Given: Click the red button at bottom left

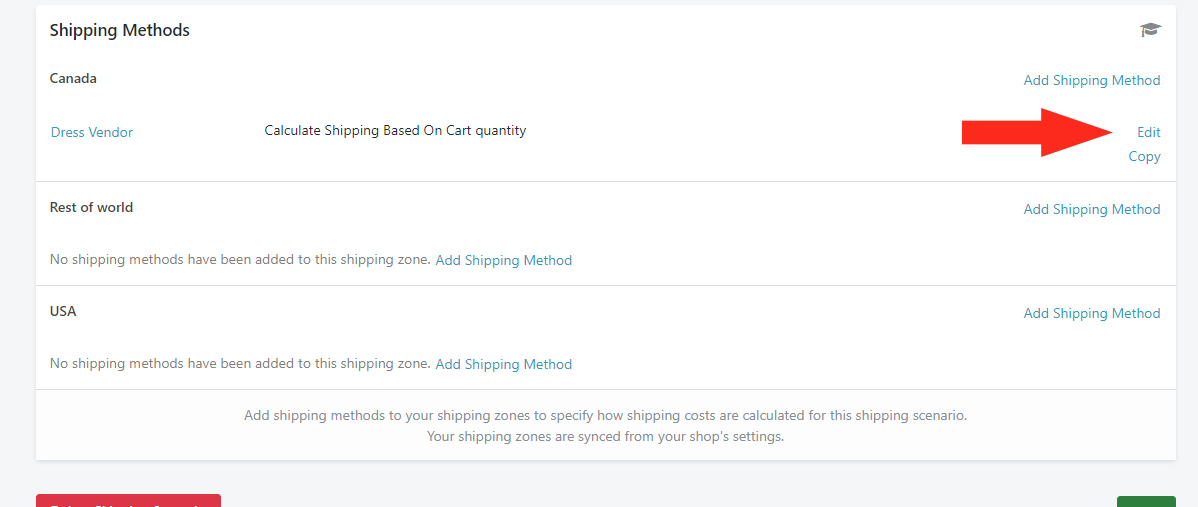Looking at the screenshot, I should pos(128,501).
